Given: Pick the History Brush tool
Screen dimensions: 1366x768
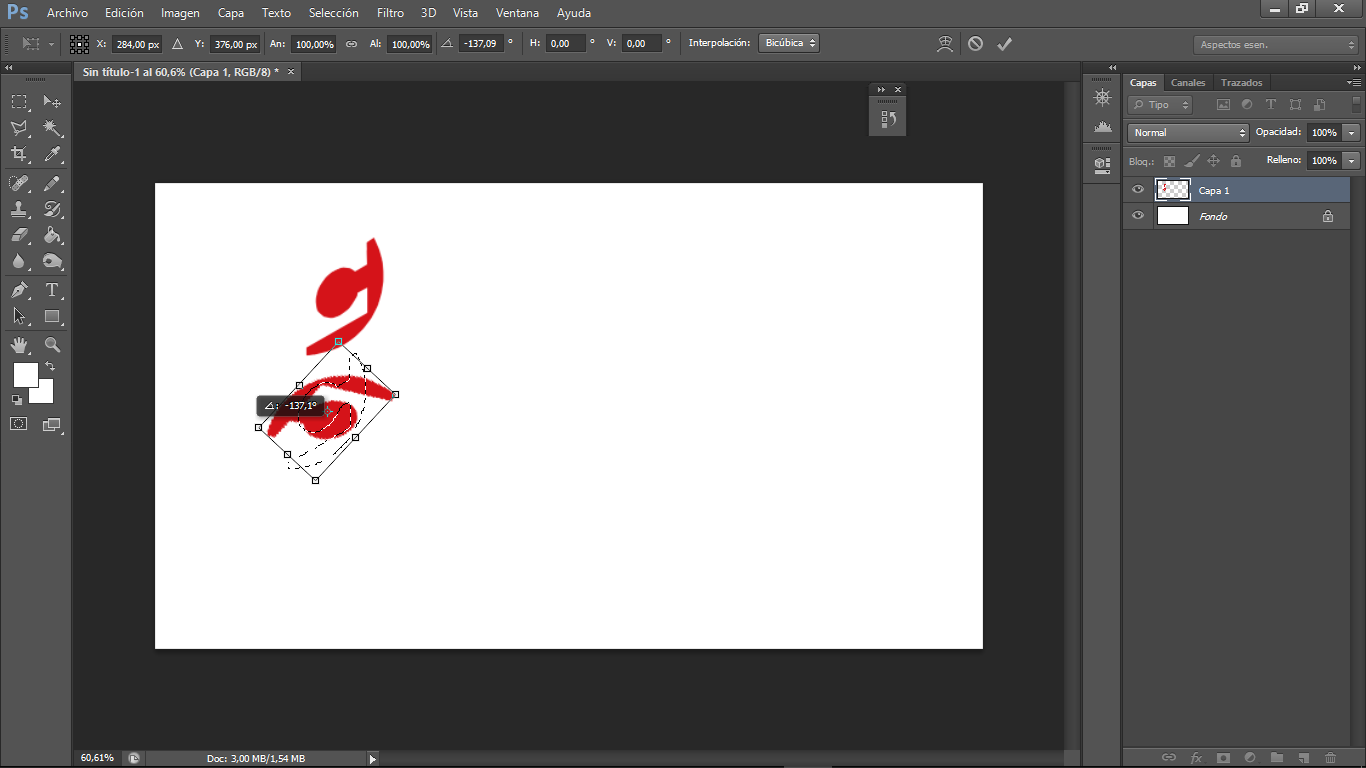Looking at the screenshot, I should pyautogui.click(x=52, y=210).
